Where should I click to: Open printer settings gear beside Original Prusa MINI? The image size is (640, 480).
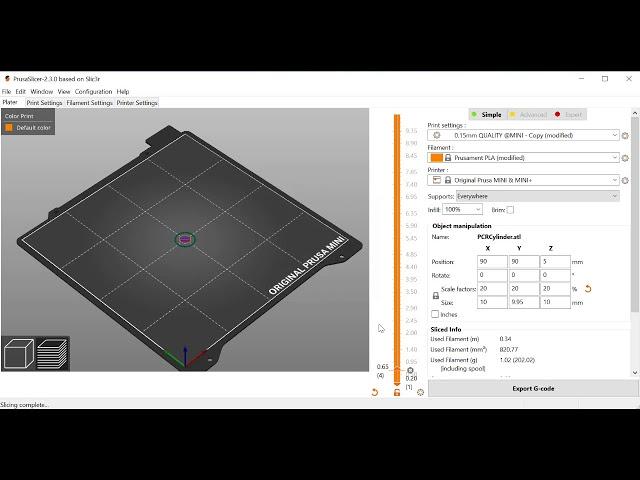click(x=625, y=180)
